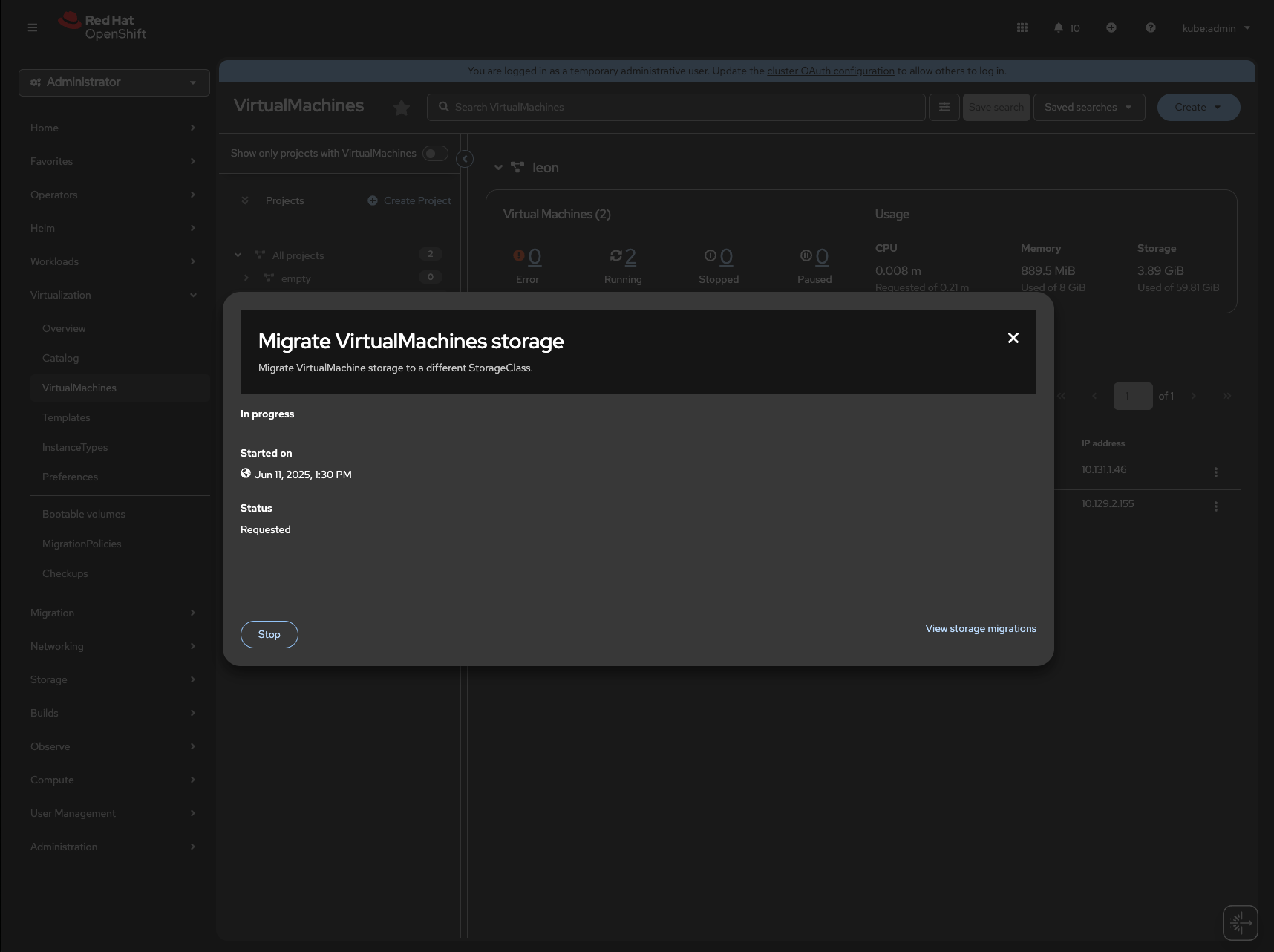This screenshot has height=952, width=1274.
Task: Open the Create dropdown button
Action: pos(1198,107)
